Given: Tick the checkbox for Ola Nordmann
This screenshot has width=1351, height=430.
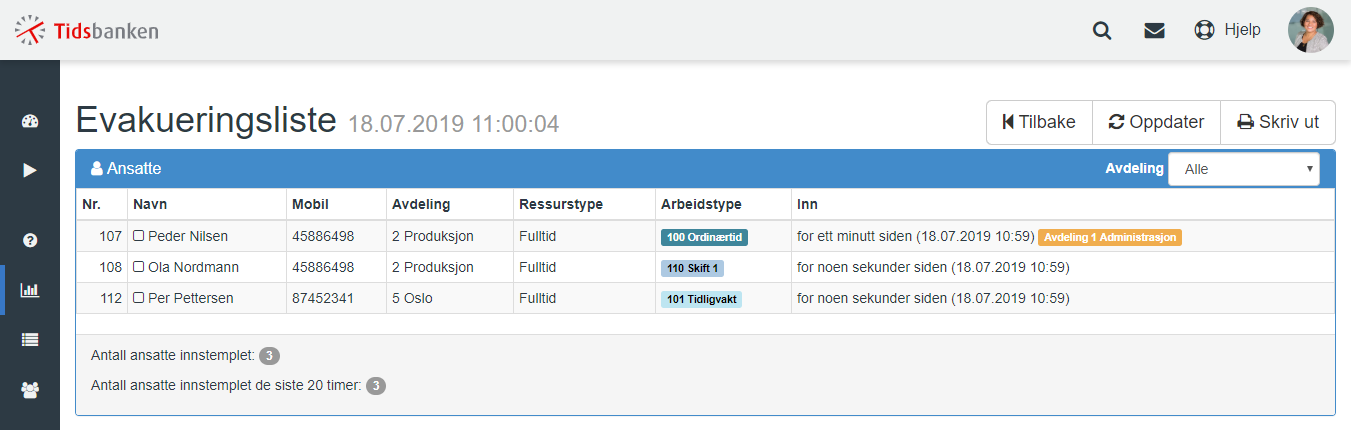Looking at the screenshot, I should [x=139, y=268].
